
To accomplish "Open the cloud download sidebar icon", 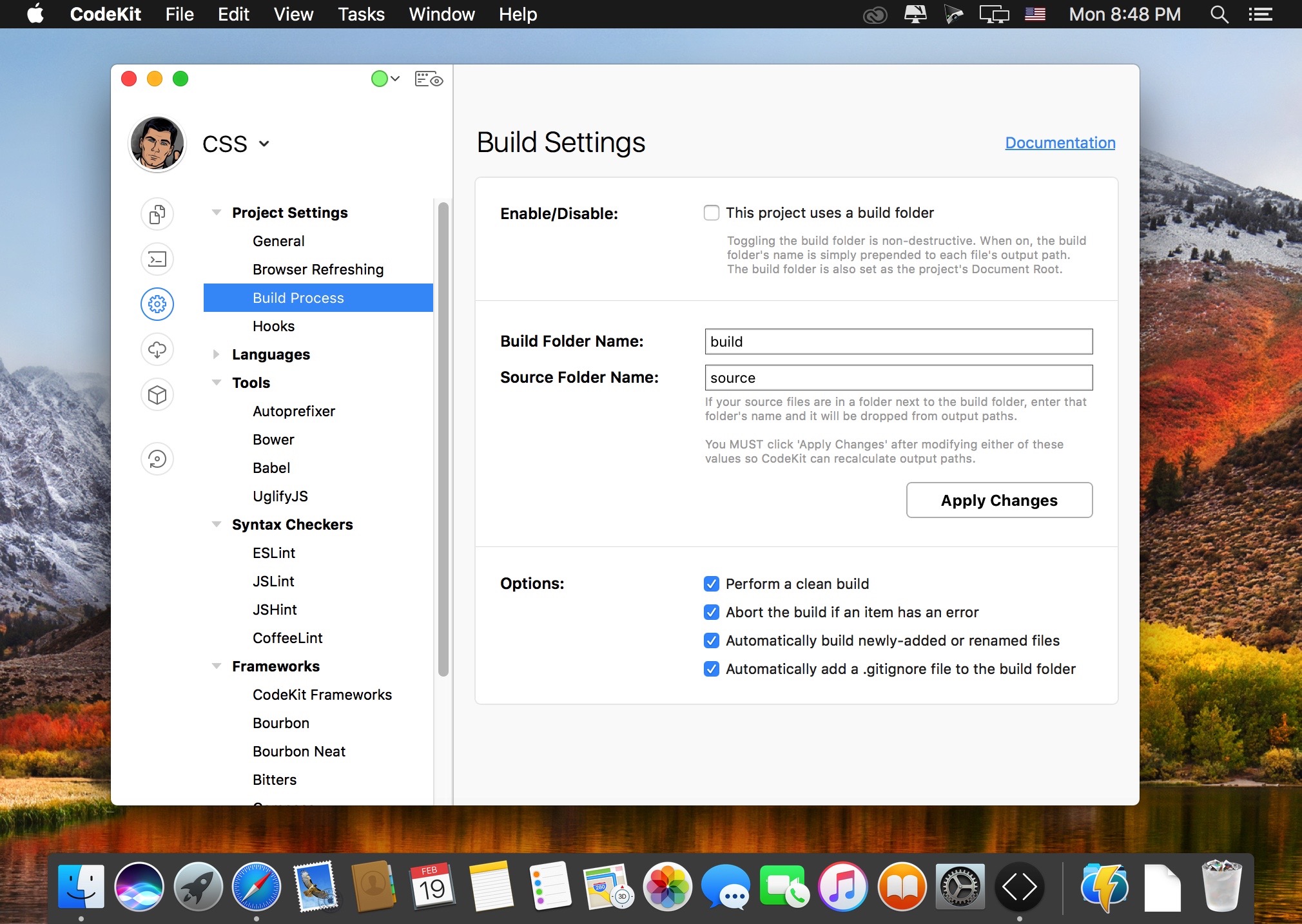I will pos(157,349).
